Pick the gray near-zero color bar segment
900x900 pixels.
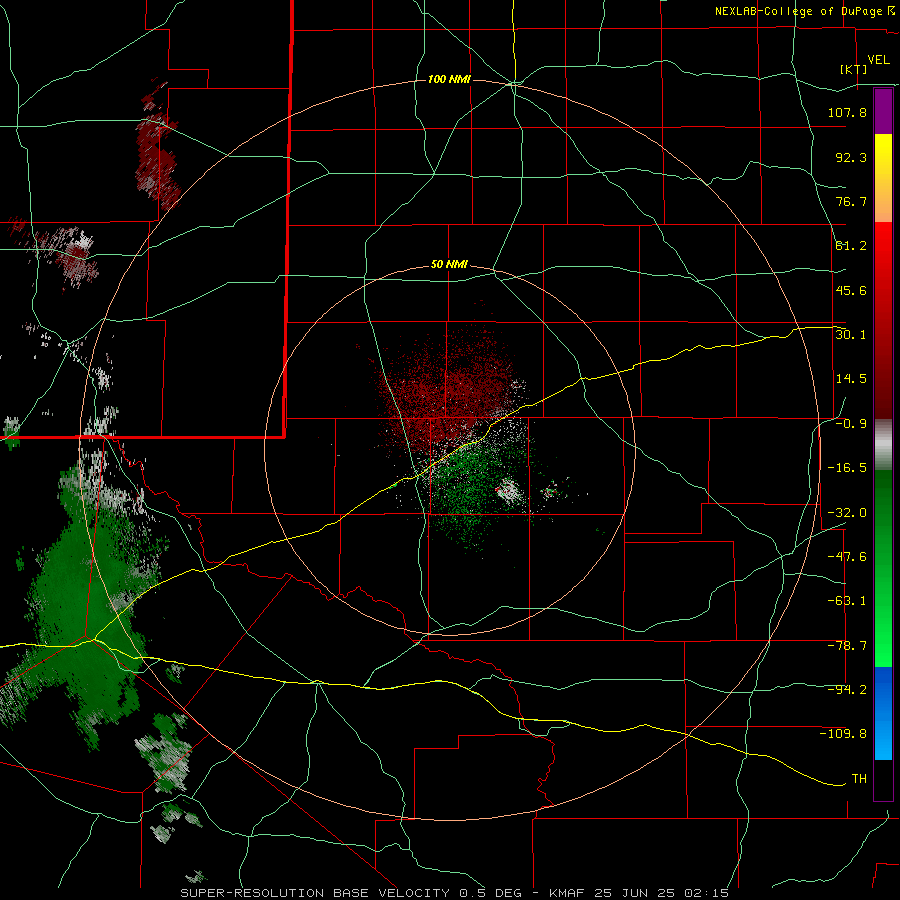[x=883, y=445]
